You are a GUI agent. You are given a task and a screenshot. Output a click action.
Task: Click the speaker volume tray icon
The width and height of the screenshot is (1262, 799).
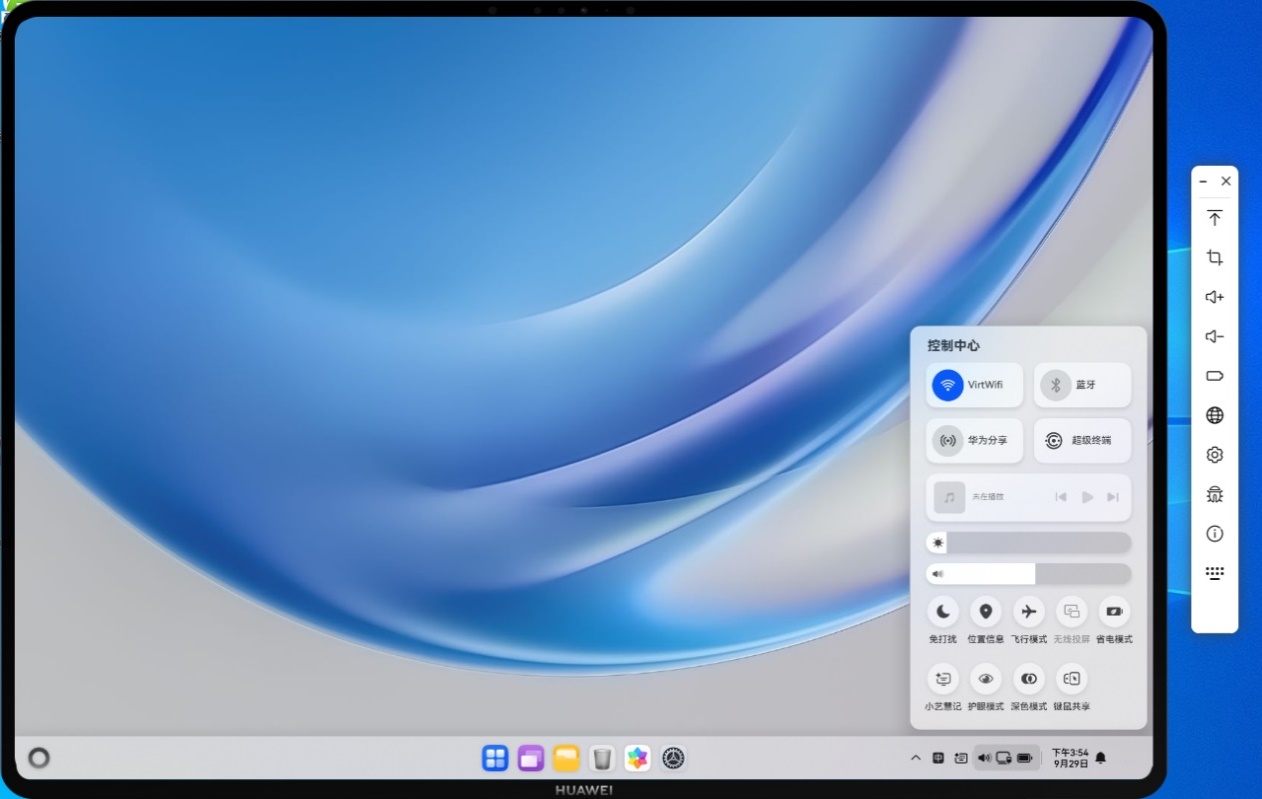tap(984, 758)
